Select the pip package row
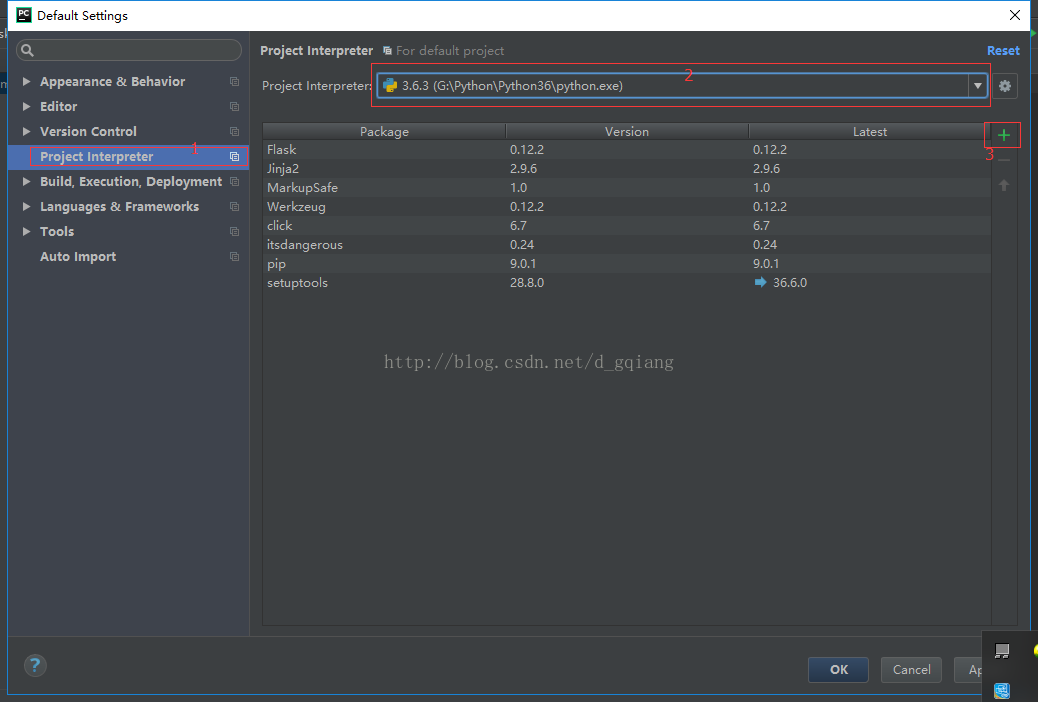 (627, 264)
